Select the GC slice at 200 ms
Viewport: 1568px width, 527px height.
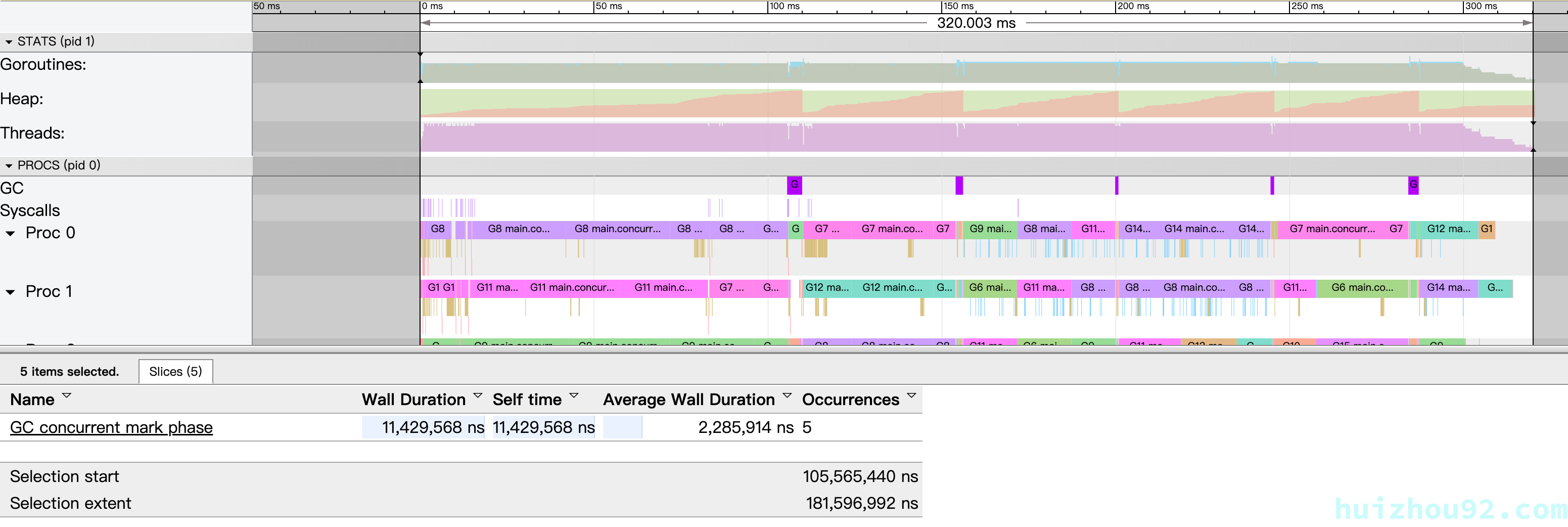pos(1117,185)
